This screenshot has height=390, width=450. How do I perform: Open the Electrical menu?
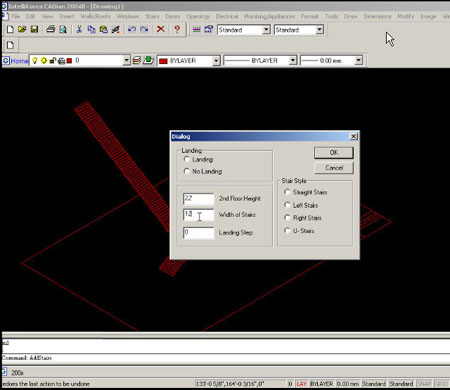click(x=227, y=16)
